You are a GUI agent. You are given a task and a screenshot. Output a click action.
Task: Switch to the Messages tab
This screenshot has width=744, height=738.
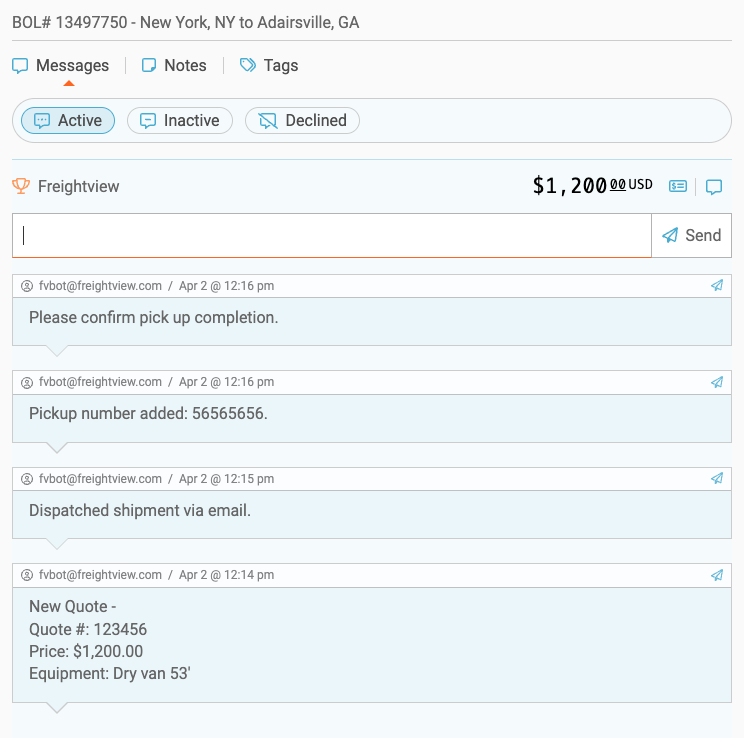pyautogui.click(x=61, y=66)
